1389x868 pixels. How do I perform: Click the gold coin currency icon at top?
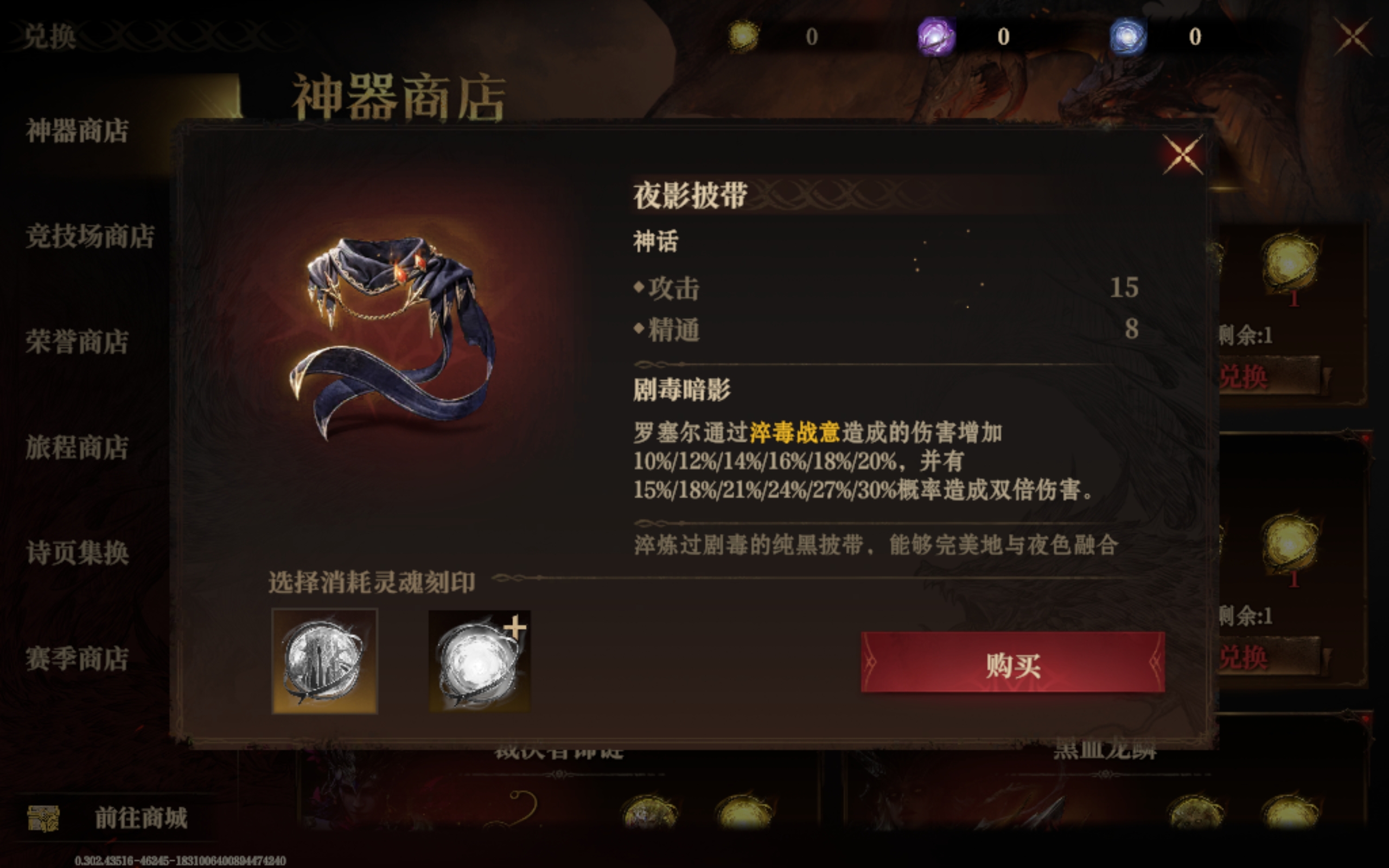point(743,36)
